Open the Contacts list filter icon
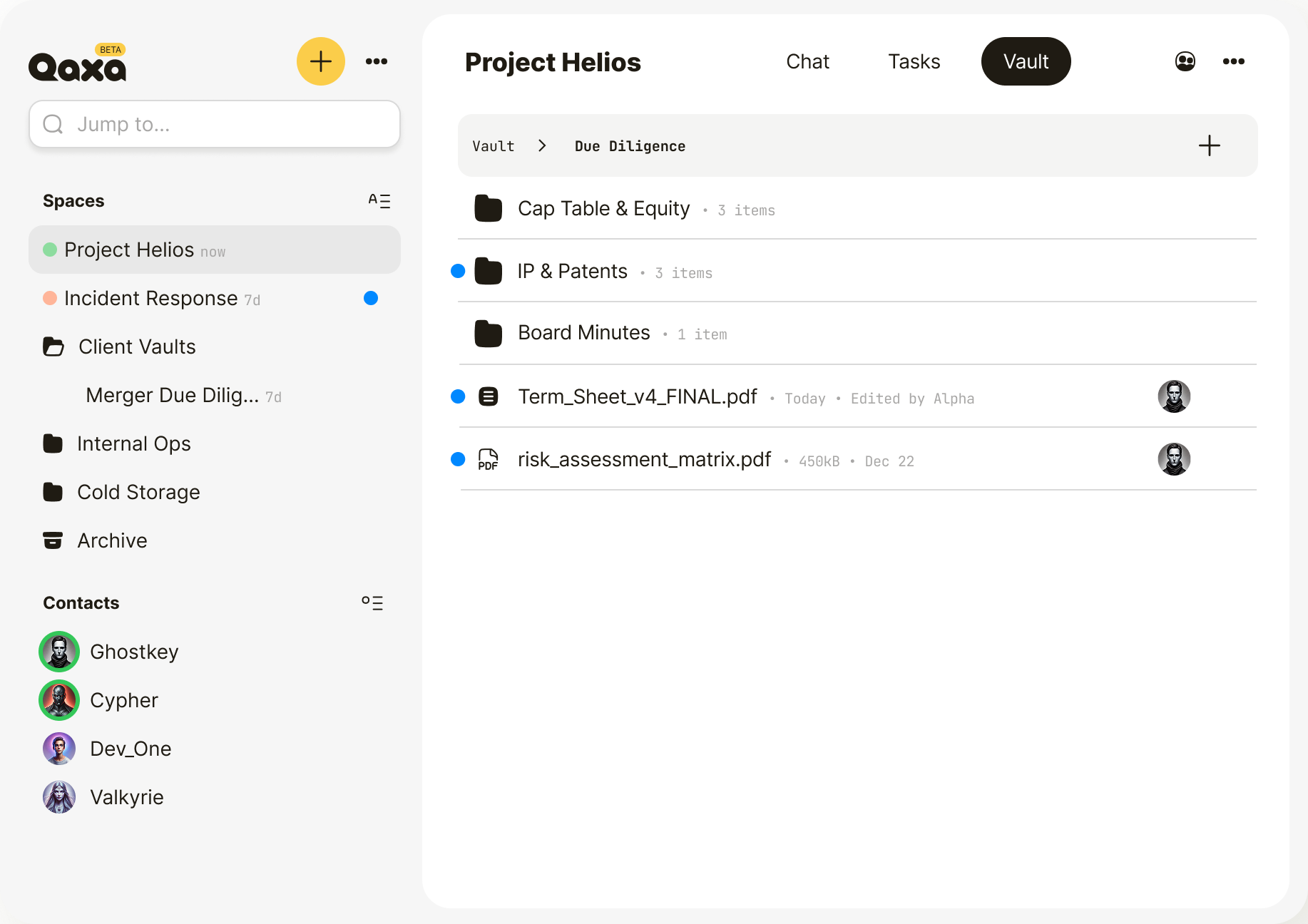This screenshot has height=924, width=1308. click(372, 603)
